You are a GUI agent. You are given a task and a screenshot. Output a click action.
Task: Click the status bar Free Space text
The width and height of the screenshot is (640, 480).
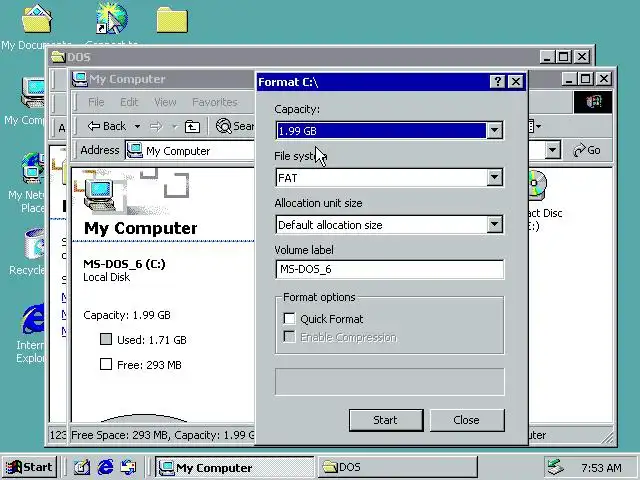(162, 435)
